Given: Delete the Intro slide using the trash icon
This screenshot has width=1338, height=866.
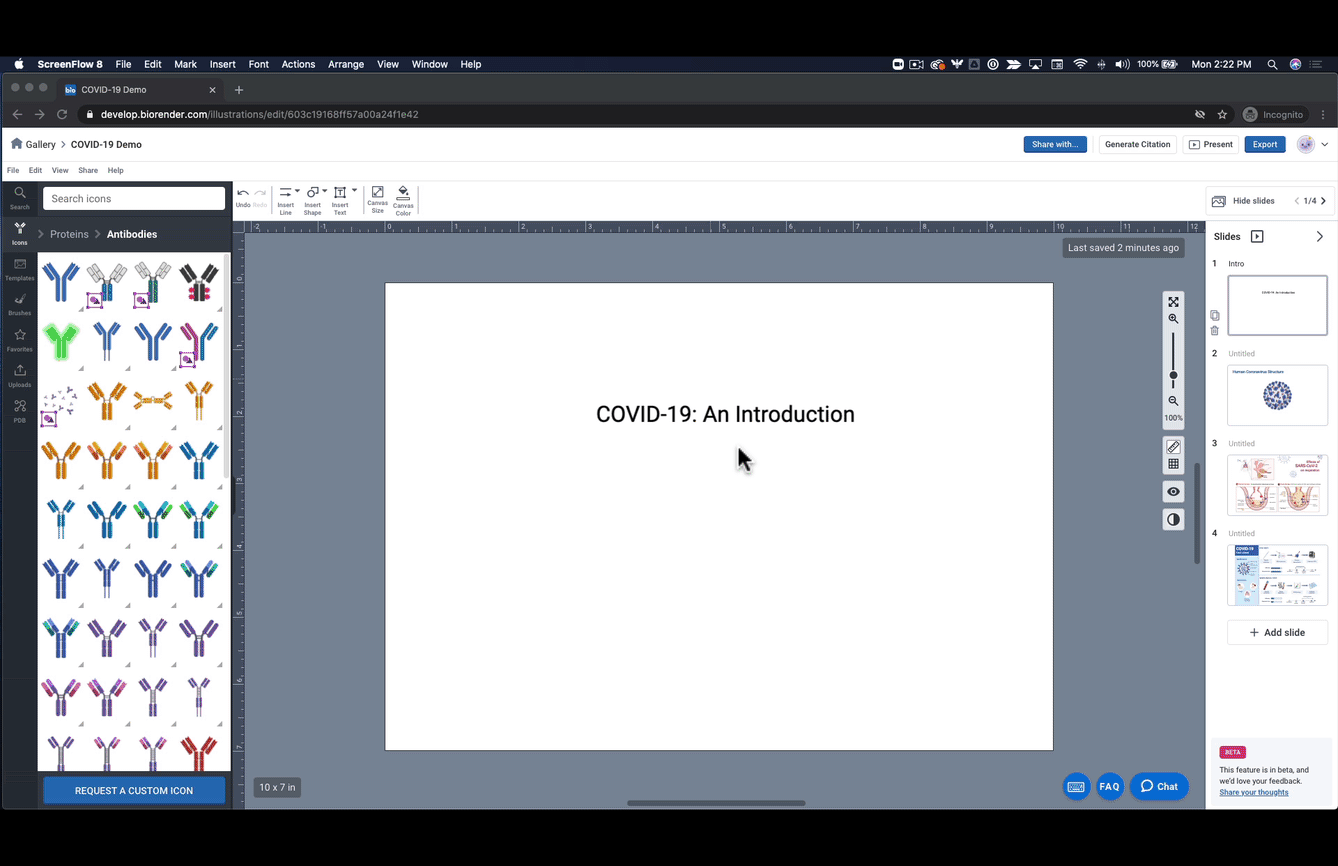Looking at the screenshot, I should [1214, 330].
